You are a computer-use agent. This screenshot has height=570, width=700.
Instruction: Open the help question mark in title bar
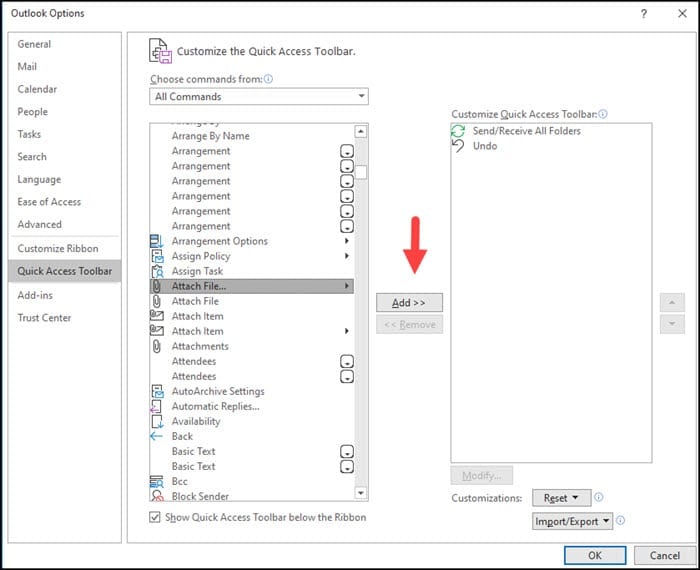(644, 14)
